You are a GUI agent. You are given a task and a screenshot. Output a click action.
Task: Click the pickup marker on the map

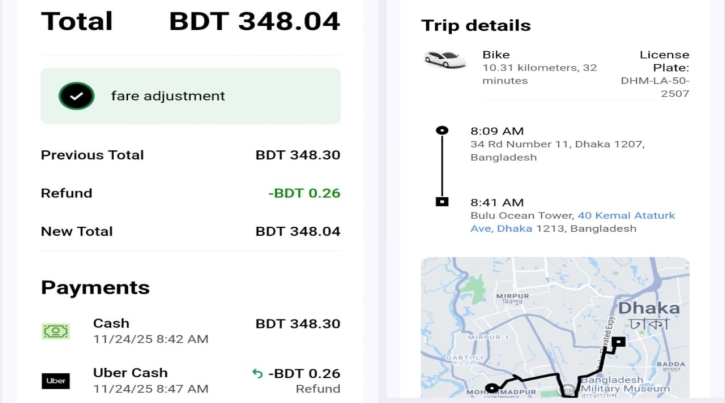(x=491, y=388)
